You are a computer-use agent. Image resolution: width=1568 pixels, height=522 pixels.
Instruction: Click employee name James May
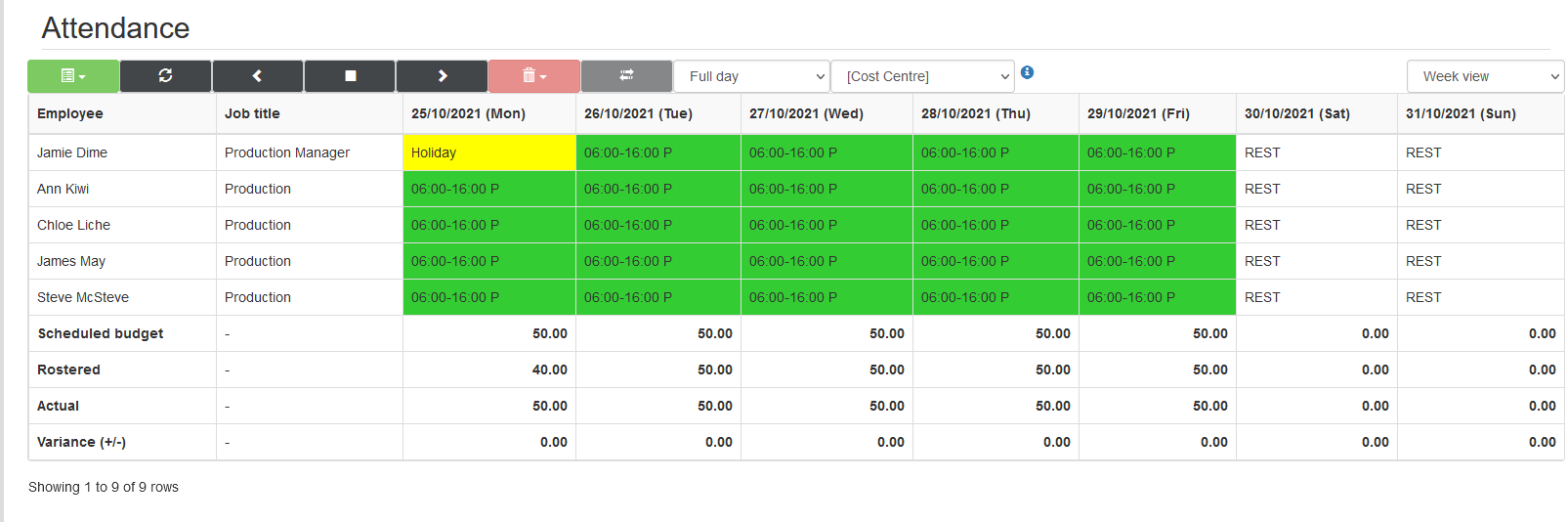pyautogui.click(x=71, y=261)
